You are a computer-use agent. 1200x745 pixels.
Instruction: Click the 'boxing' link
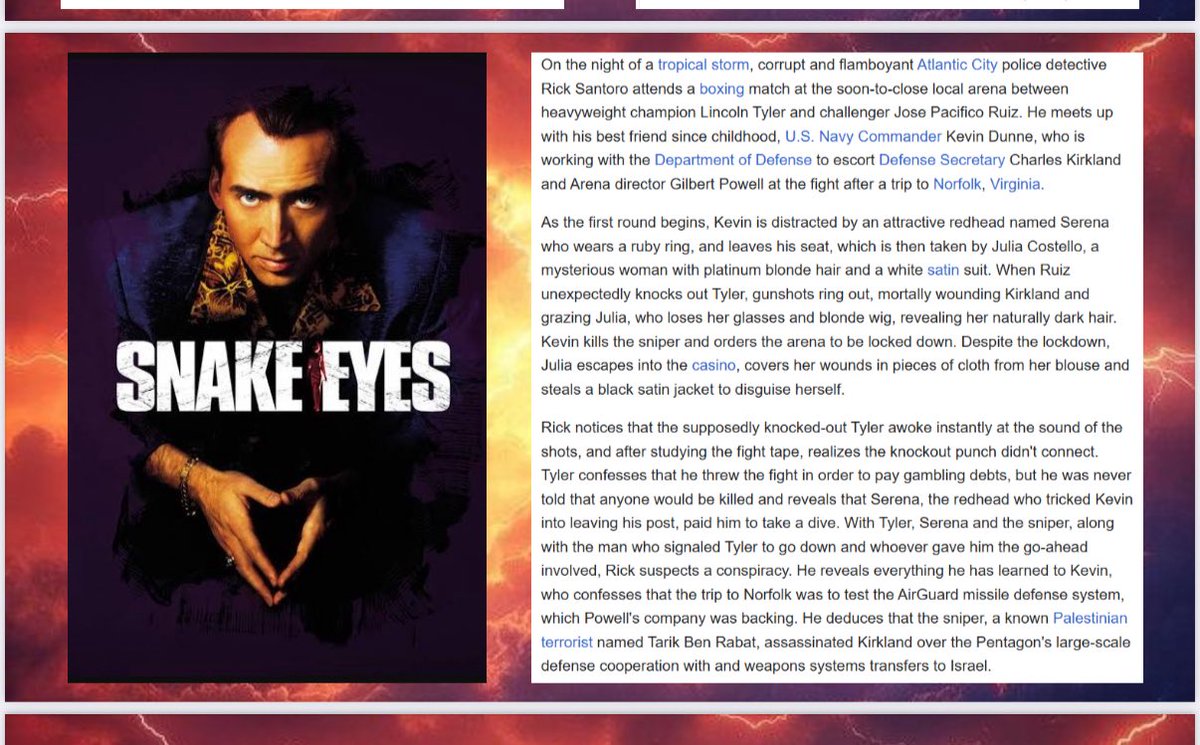click(722, 89)
